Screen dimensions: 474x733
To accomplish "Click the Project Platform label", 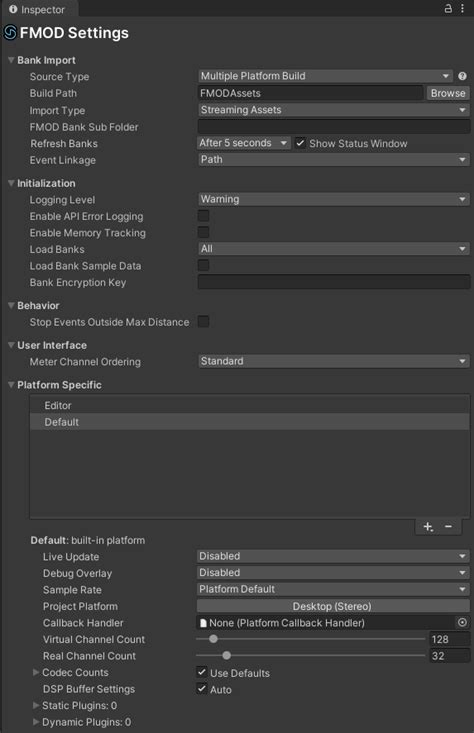I will tap(80, 606).
